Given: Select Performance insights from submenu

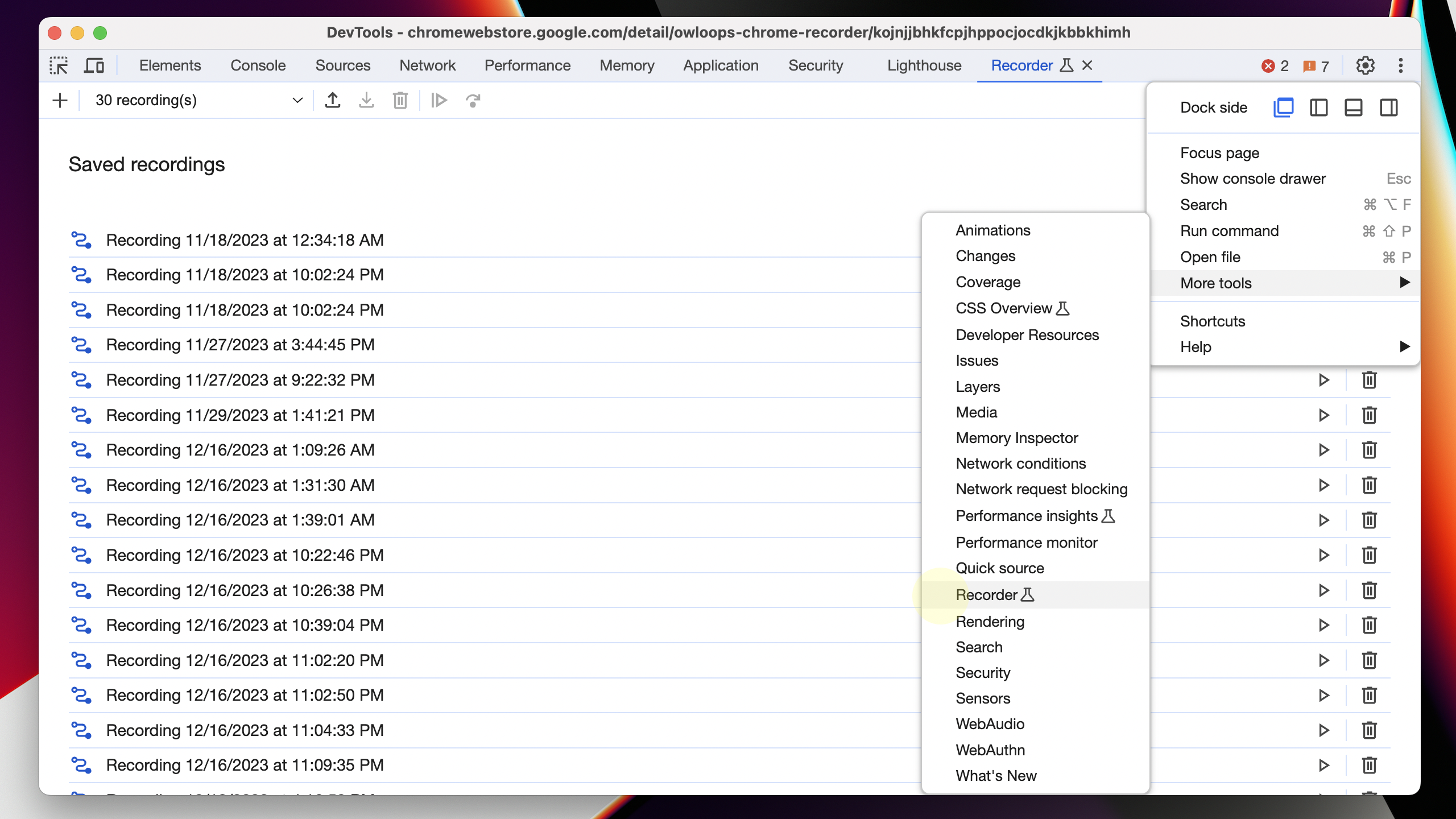Looking at the screenshot, I should (x=1035, y=516).
